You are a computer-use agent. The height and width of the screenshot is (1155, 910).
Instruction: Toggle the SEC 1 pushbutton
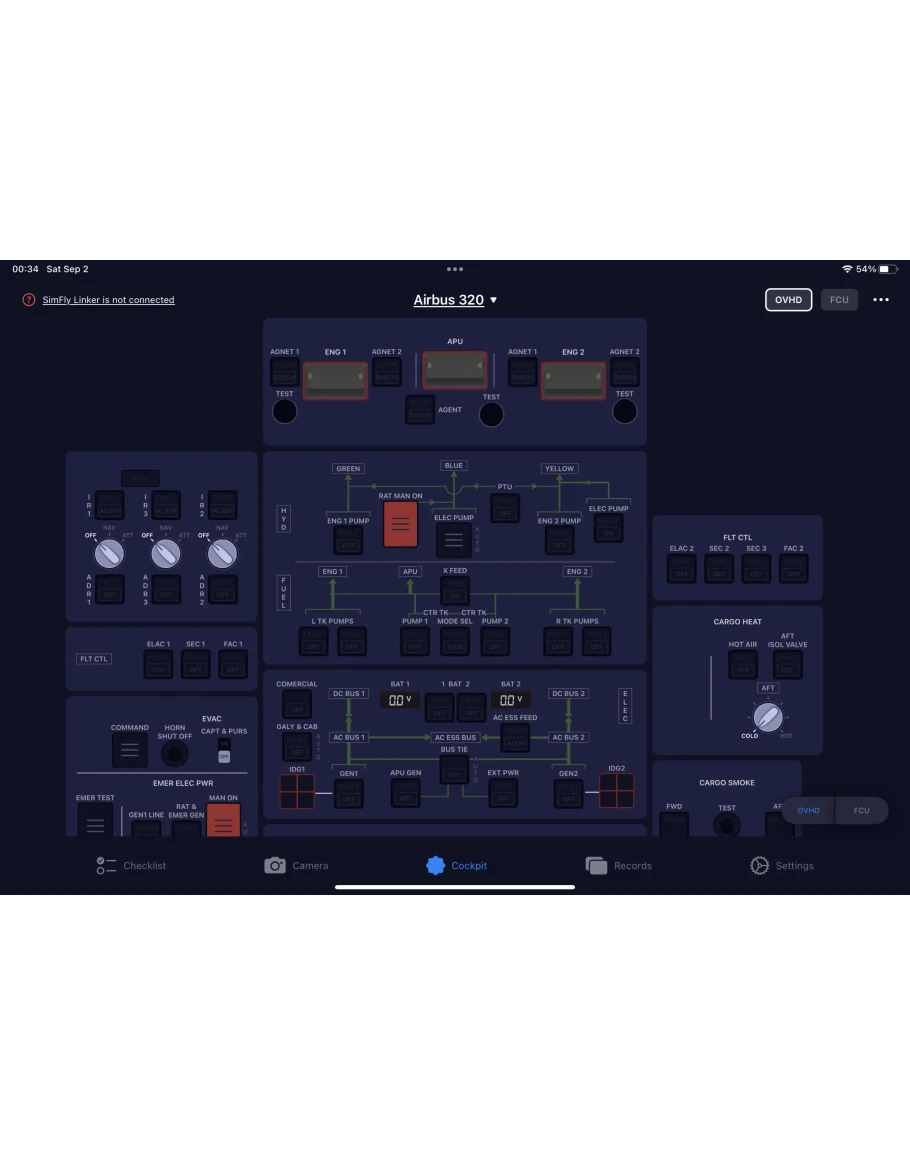pos(195,664)
